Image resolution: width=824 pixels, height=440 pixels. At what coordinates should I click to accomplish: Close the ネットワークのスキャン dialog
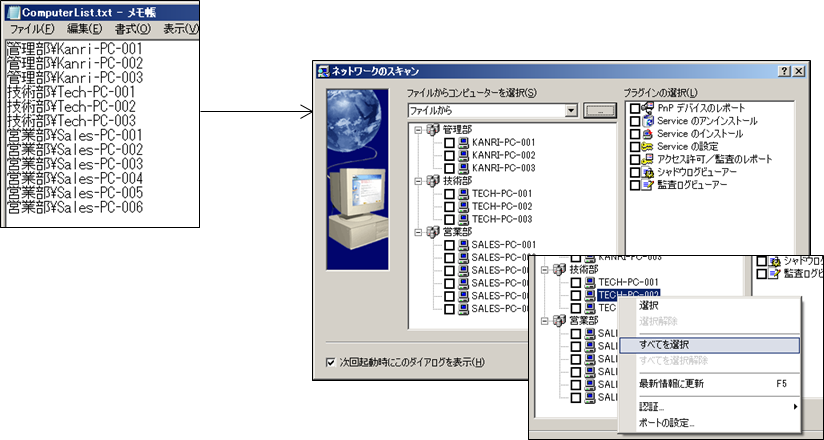[x=798, y=71]
